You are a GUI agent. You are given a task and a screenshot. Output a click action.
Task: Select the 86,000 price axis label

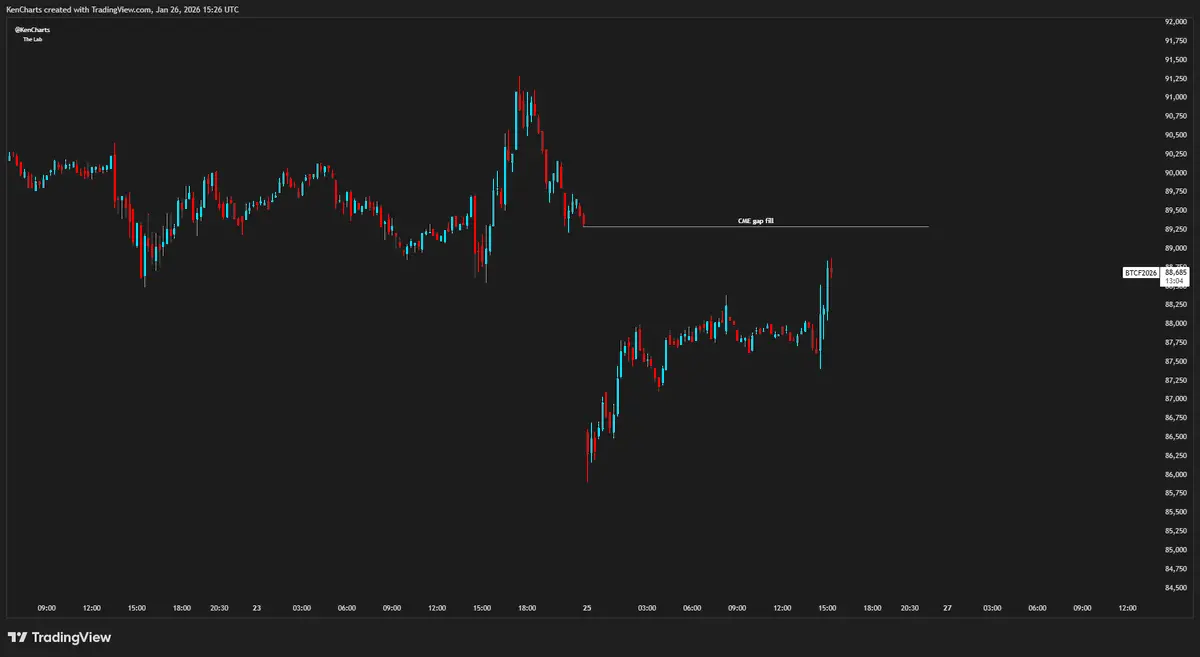[1176, 475]
